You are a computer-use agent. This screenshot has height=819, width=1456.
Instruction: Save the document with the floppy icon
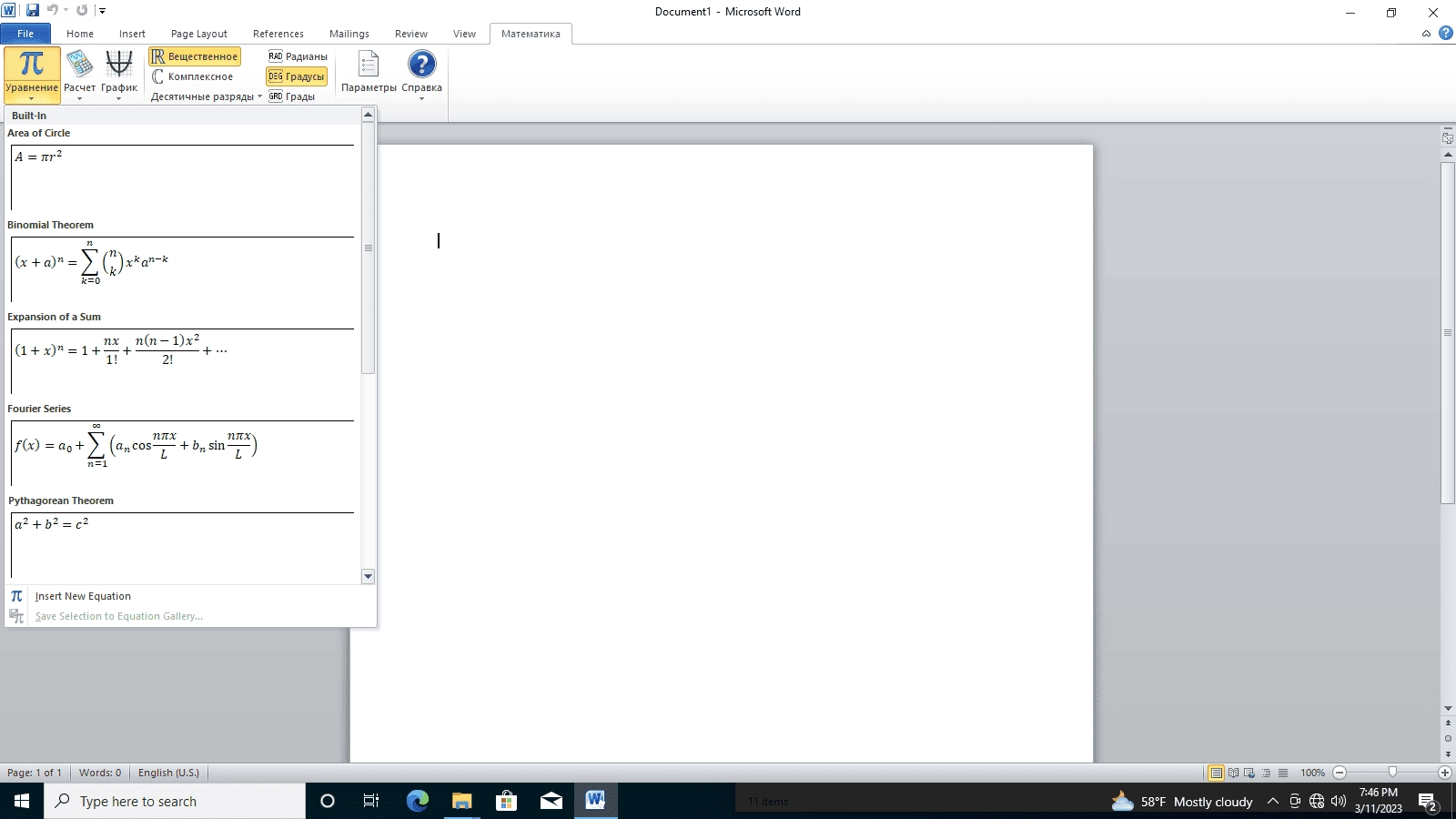pos(33,11)
